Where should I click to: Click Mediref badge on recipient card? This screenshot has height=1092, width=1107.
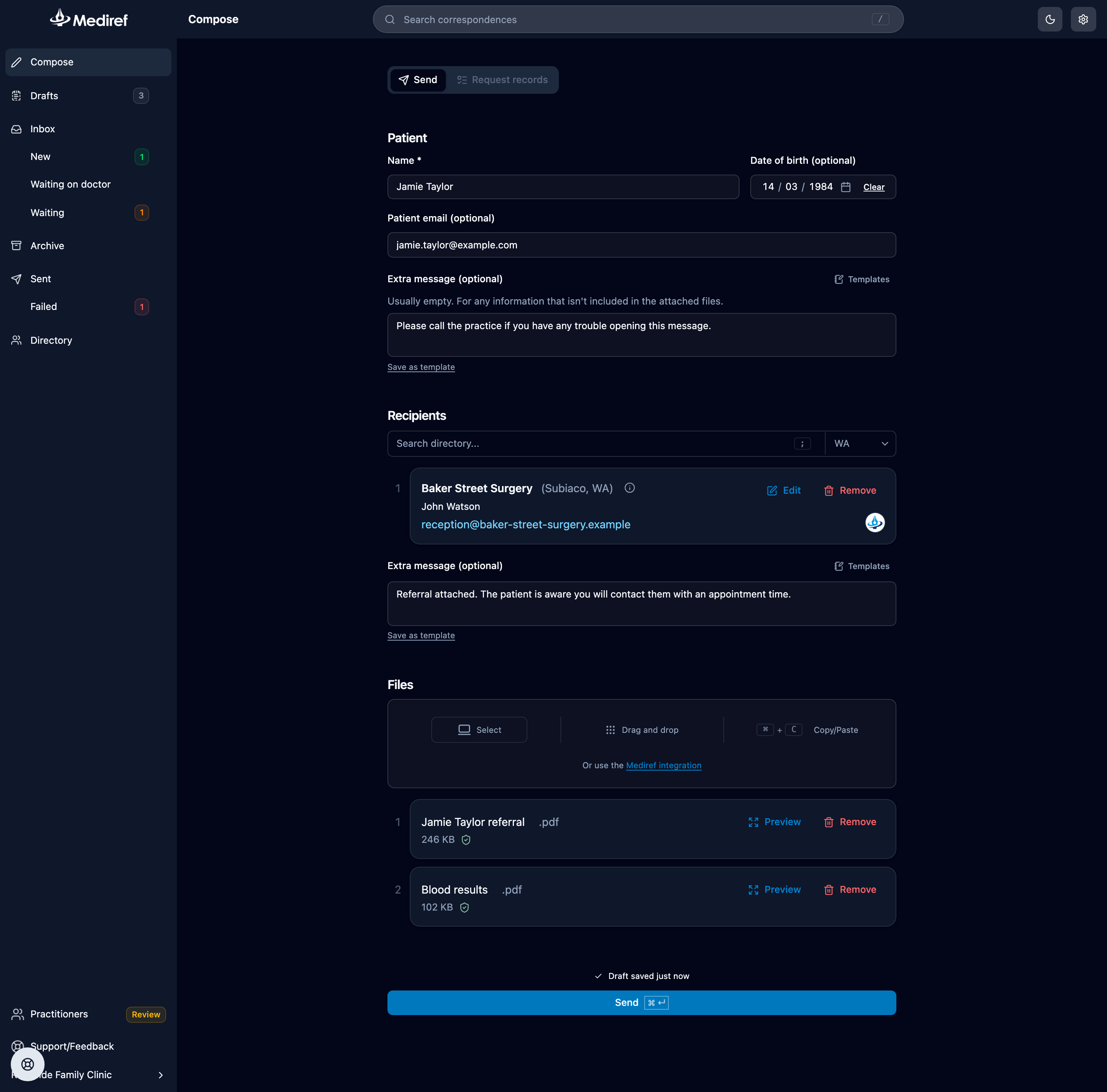click(875, 522)
